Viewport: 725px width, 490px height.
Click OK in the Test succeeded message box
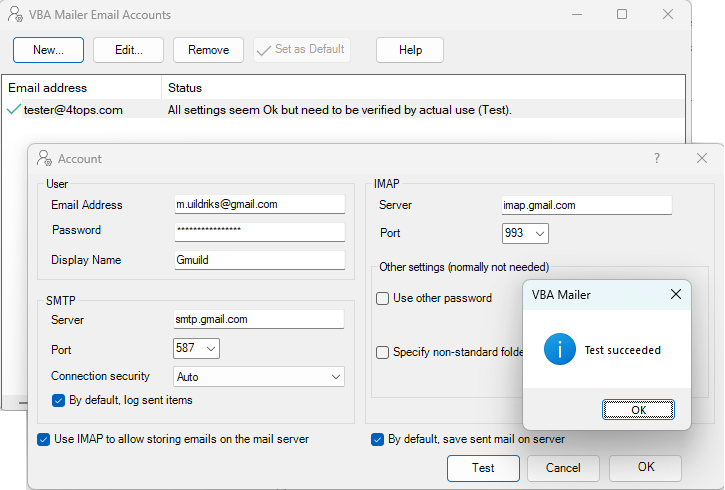[639, 410]
